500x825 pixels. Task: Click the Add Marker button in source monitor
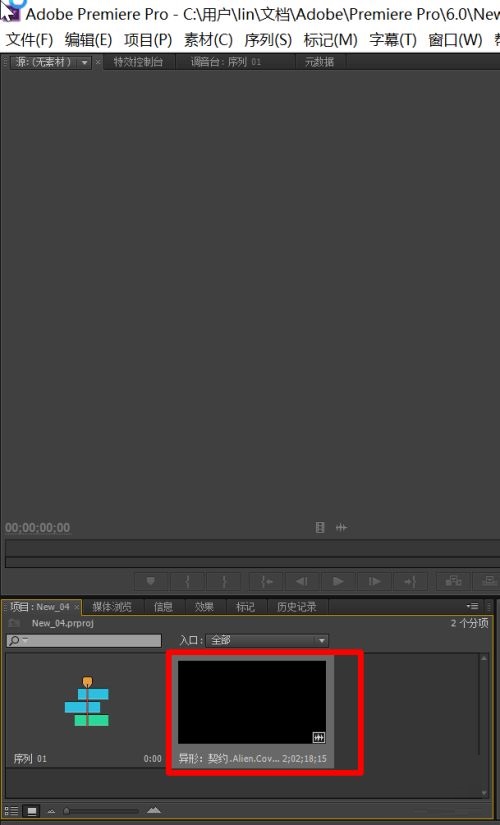pos(151,581)
